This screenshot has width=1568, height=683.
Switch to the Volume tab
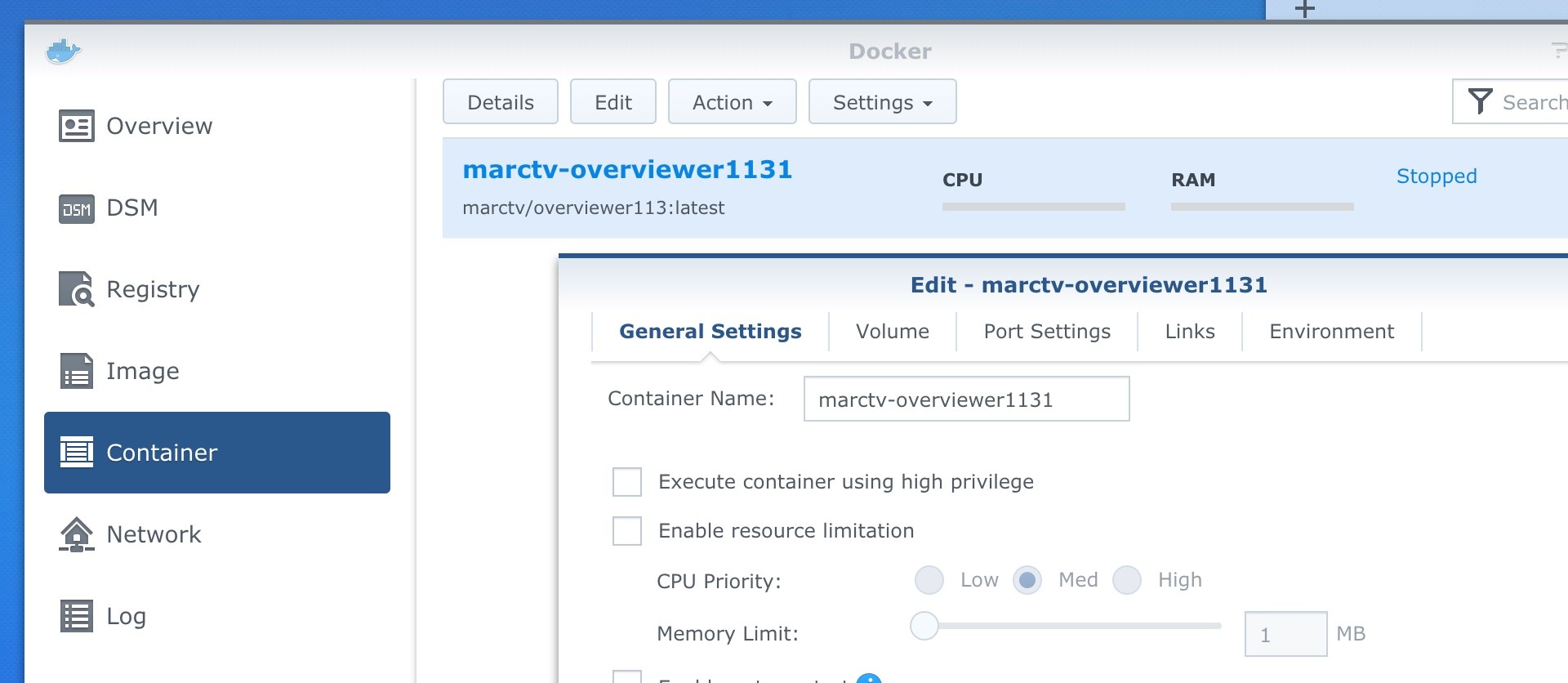pyautogui.click(x=893, y=331)
